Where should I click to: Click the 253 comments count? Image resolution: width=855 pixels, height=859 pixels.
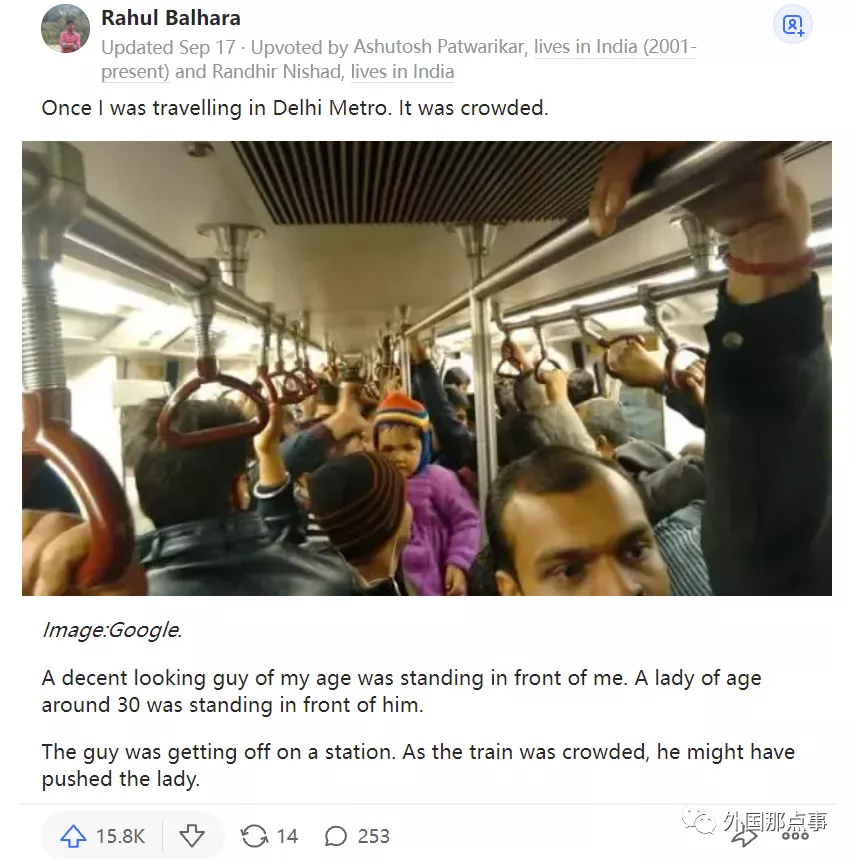pyautogui.click(x=374, y=837)
